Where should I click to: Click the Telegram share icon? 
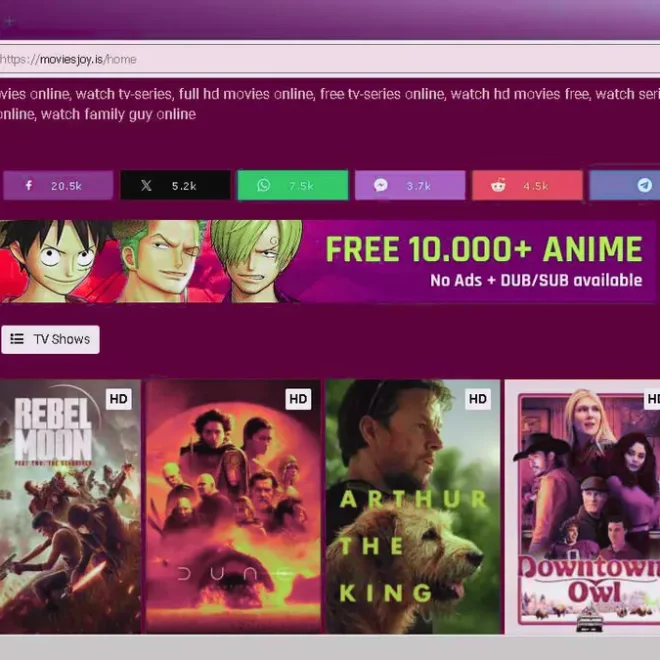pos(644,185)
